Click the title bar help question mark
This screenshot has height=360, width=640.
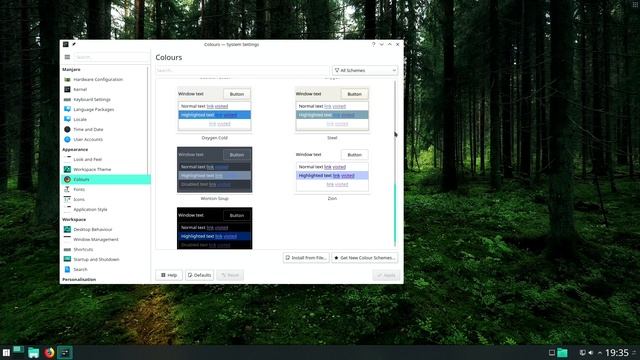[x=373, y=44]
